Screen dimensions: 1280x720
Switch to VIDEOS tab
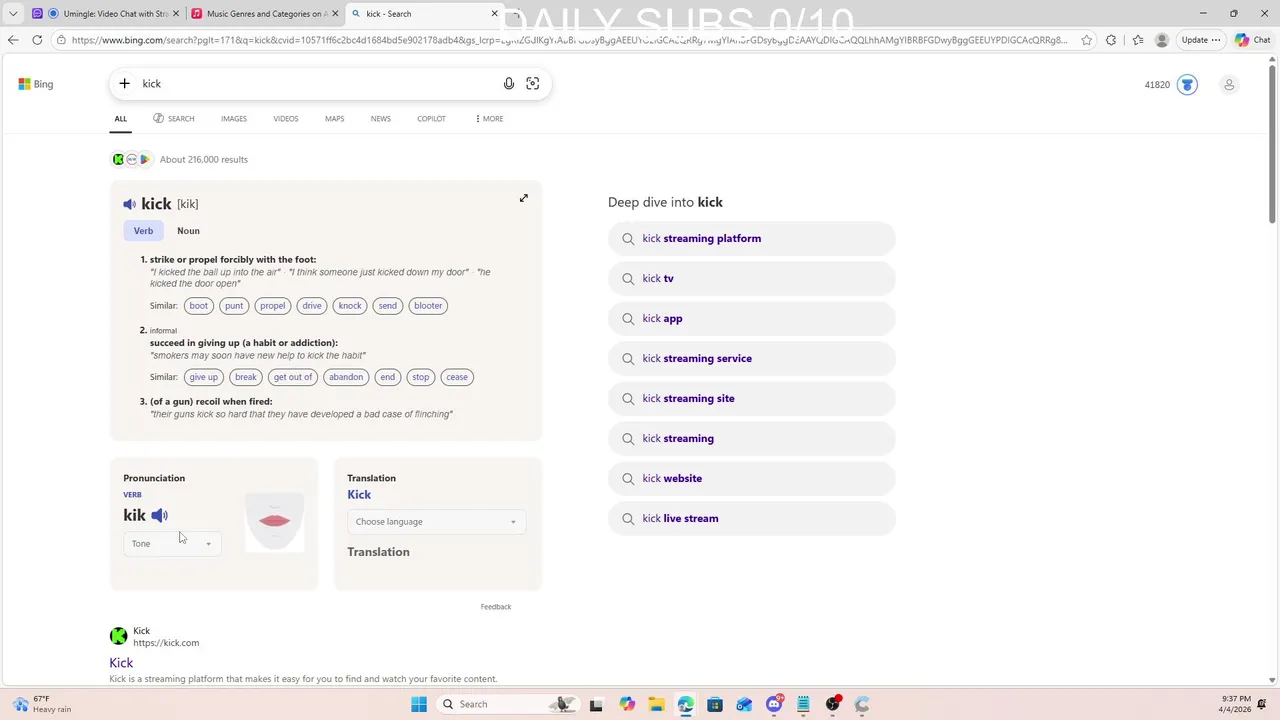[286, 119]
